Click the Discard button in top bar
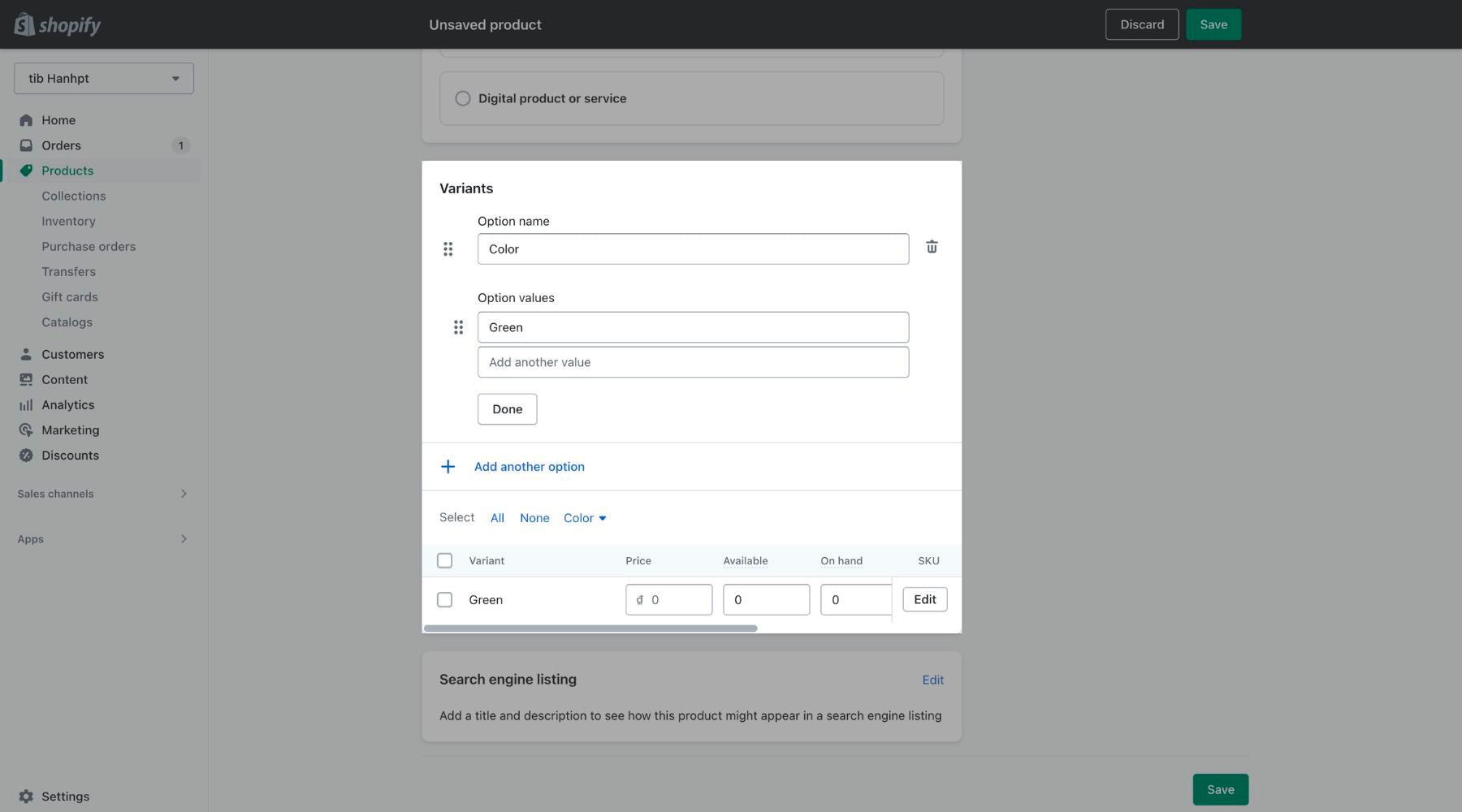1462x812 pixels. click(x=1141, y=24)
